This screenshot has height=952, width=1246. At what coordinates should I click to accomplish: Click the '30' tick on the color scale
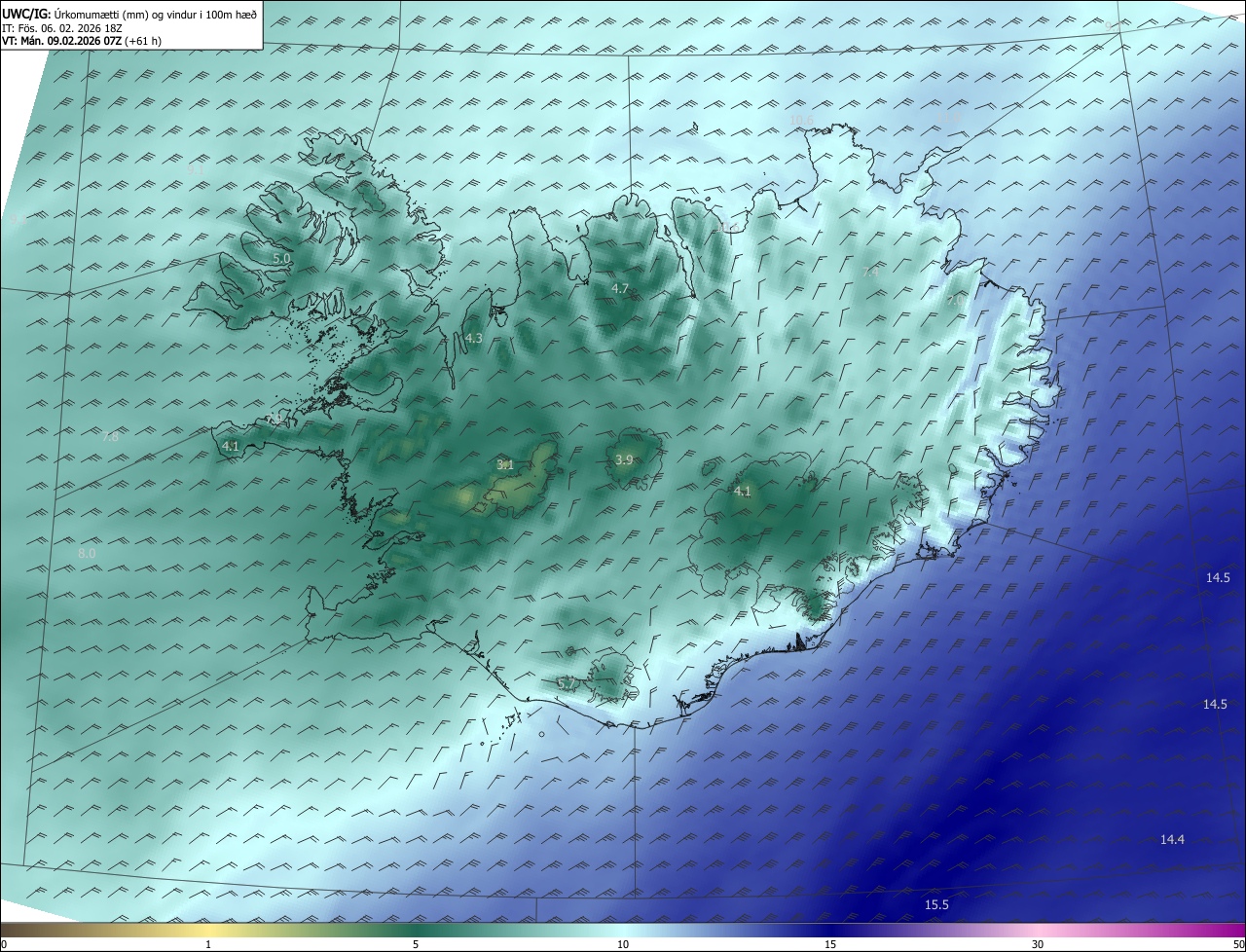point(1038,944)
